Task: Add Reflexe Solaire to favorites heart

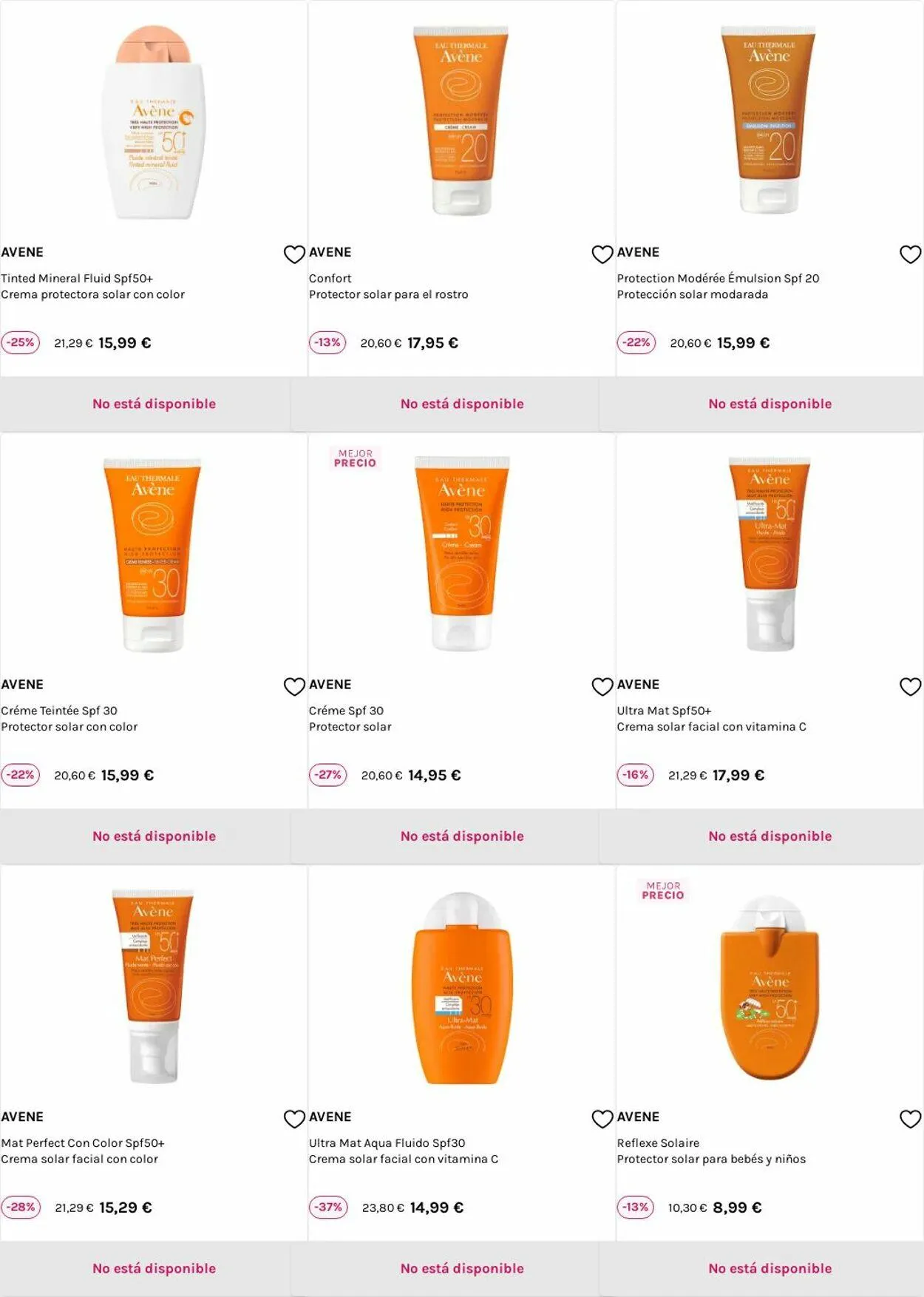Action: pos(910,1119)
